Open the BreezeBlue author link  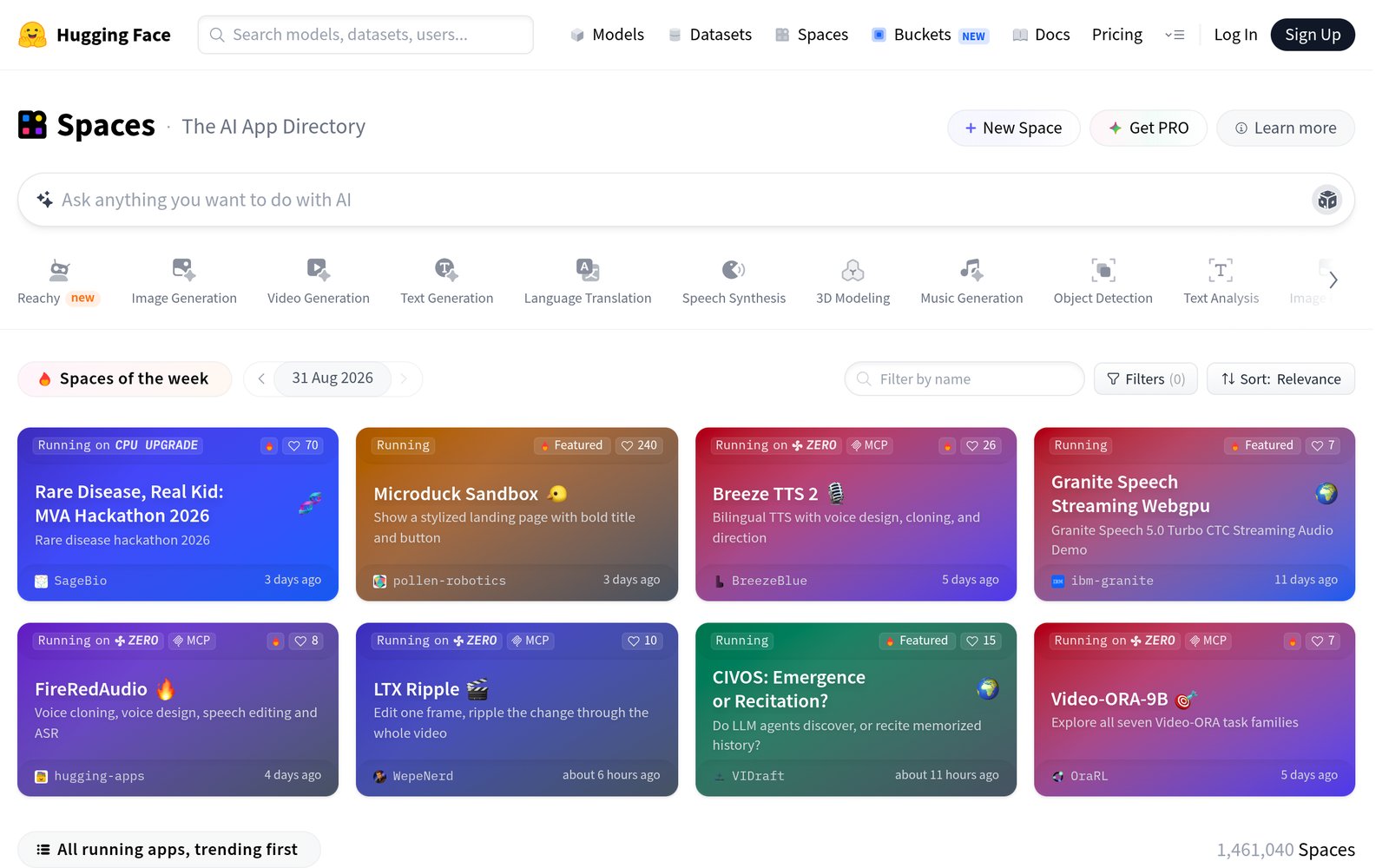pos(761,581)
